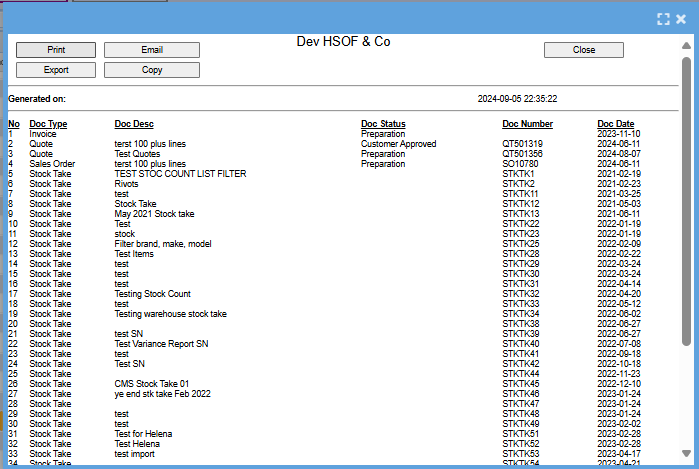
Task: Select document number QT501319
Action: coord(524,144)
